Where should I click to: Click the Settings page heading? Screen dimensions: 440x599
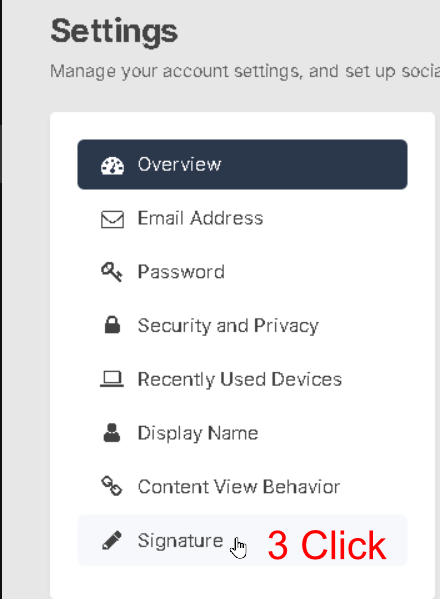[x=114, y=33]
